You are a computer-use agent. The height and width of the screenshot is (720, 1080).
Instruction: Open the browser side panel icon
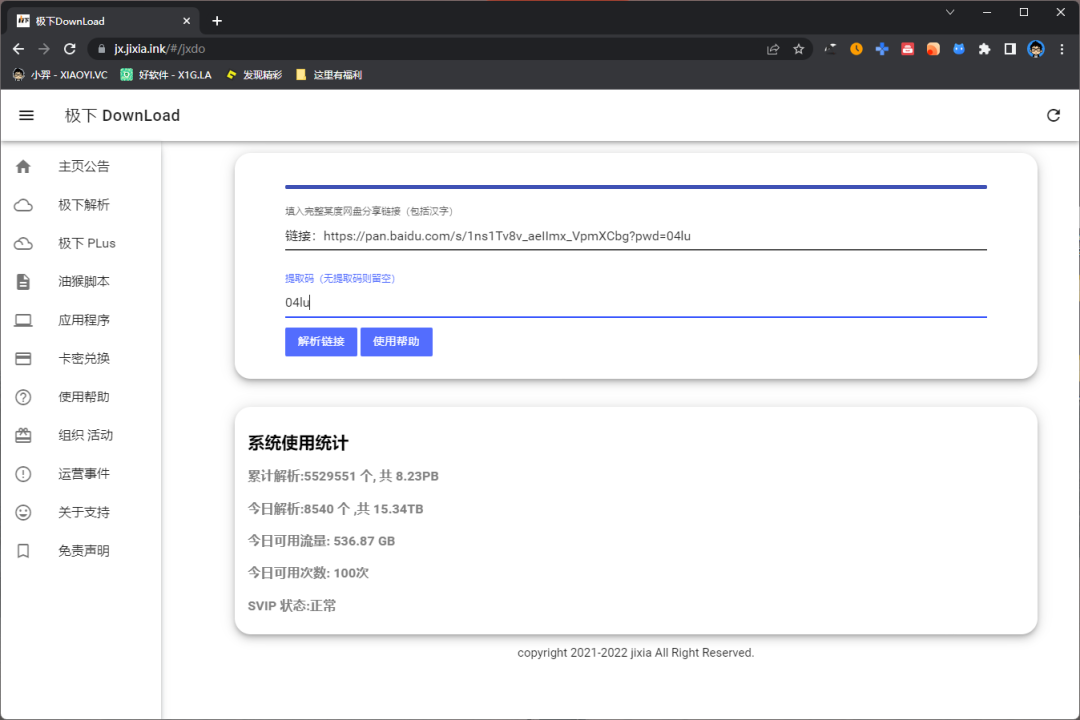[x=1010, y=49]
